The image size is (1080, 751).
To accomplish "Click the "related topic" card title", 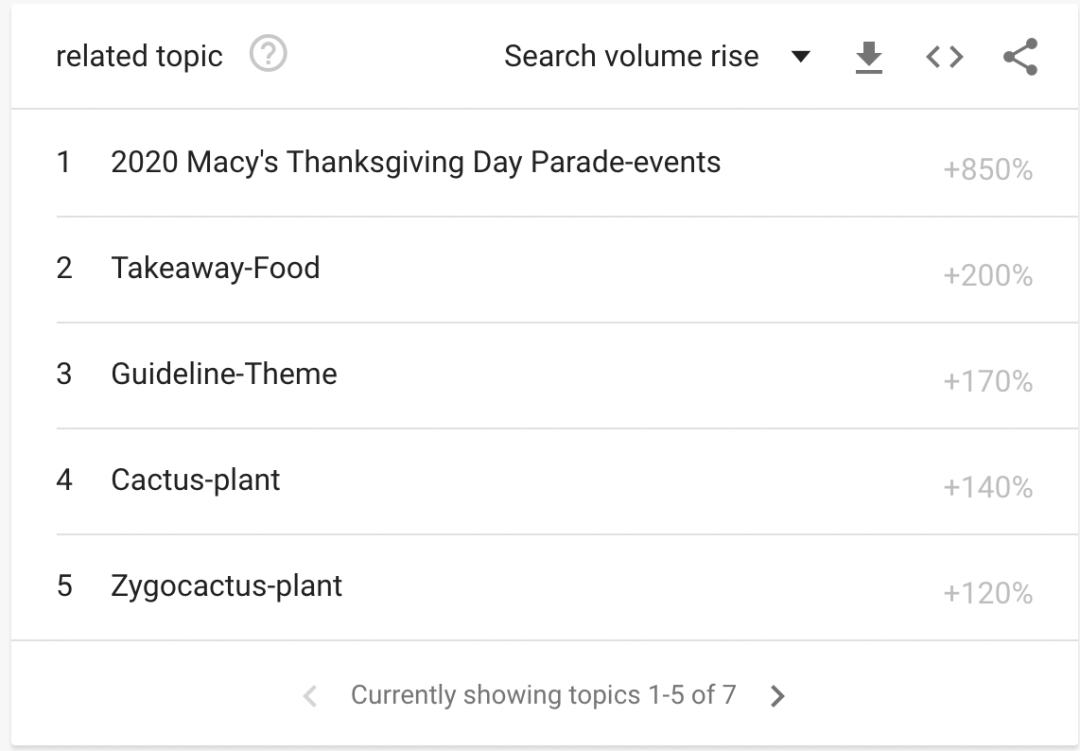I will [x=139, y=57].
